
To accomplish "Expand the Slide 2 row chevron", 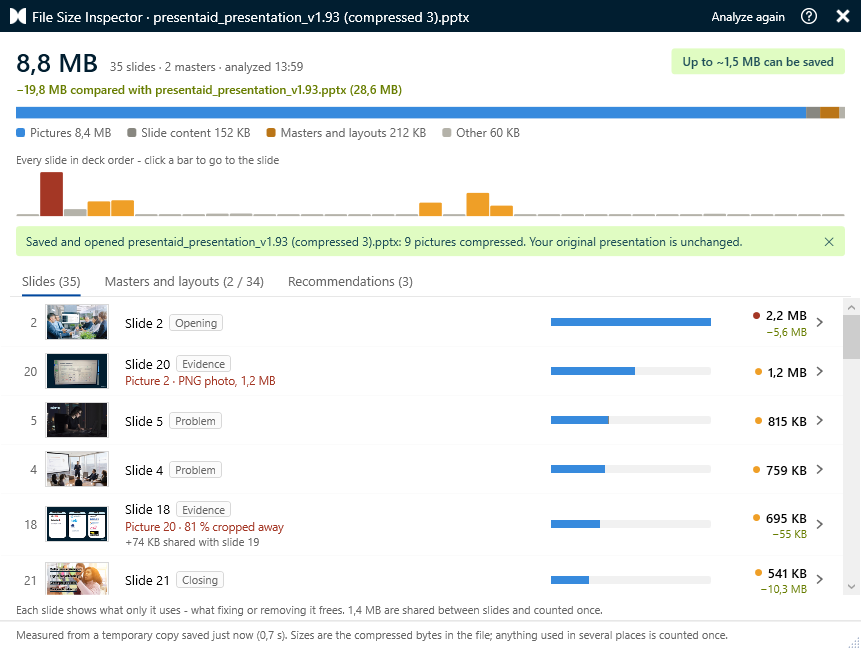I will coord(820,322).
